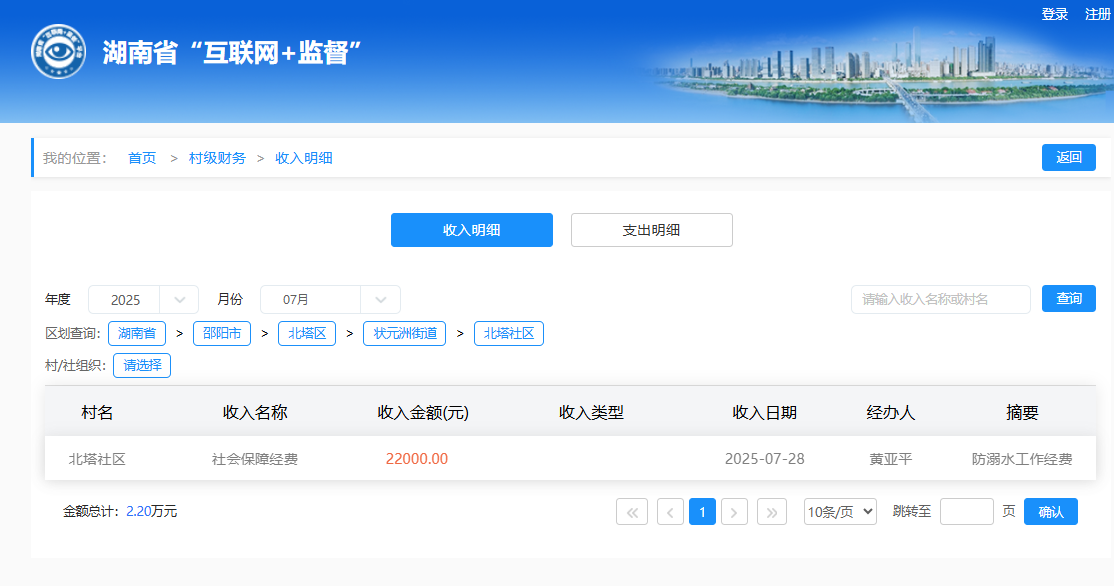The height and width of the screenshot is (586, 1114).
Task: Open the 注册 register link
Action: coord(1098,14)
